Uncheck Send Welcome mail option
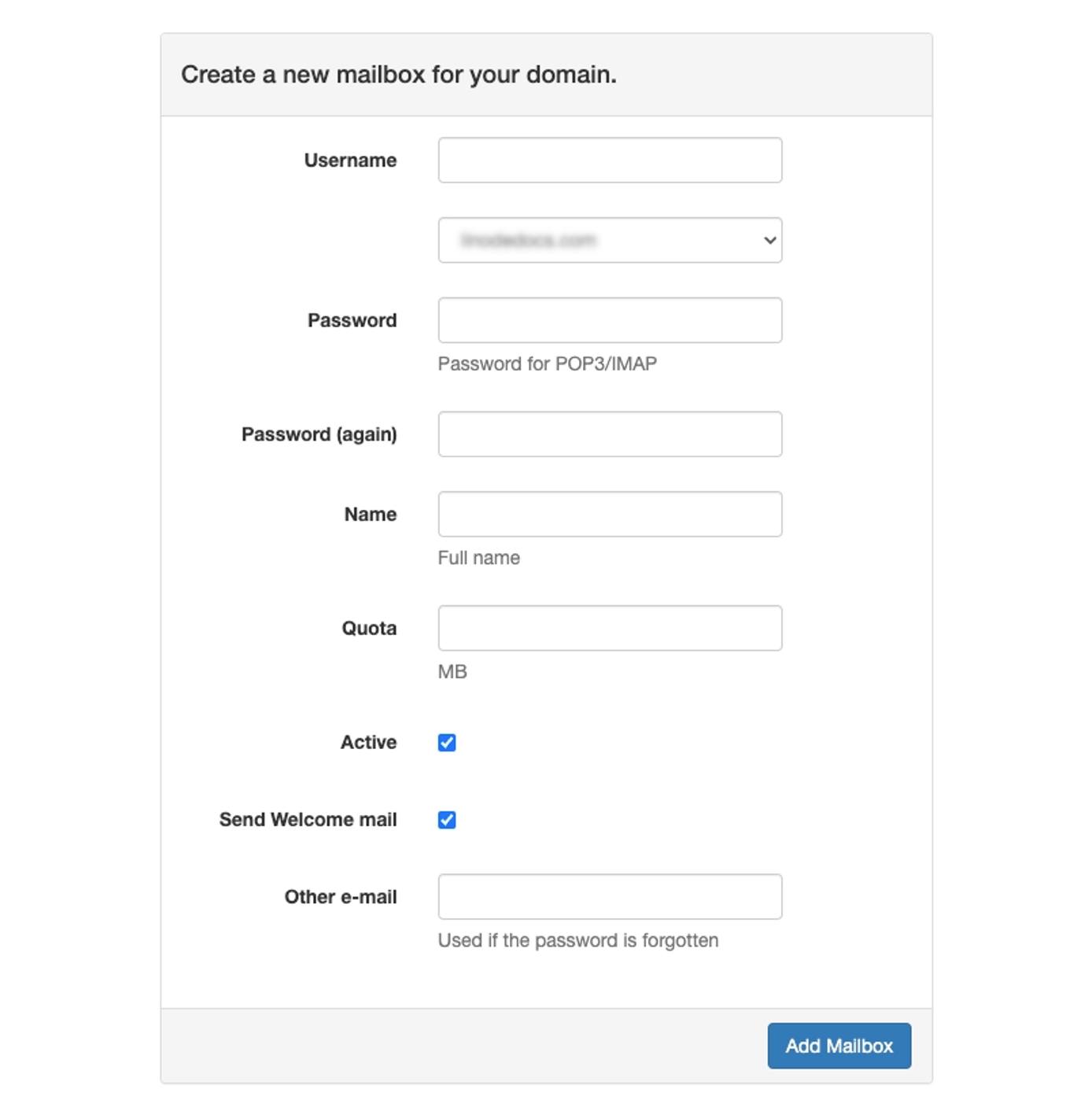Screen dimensions: 1092x1111 [446, 820]
